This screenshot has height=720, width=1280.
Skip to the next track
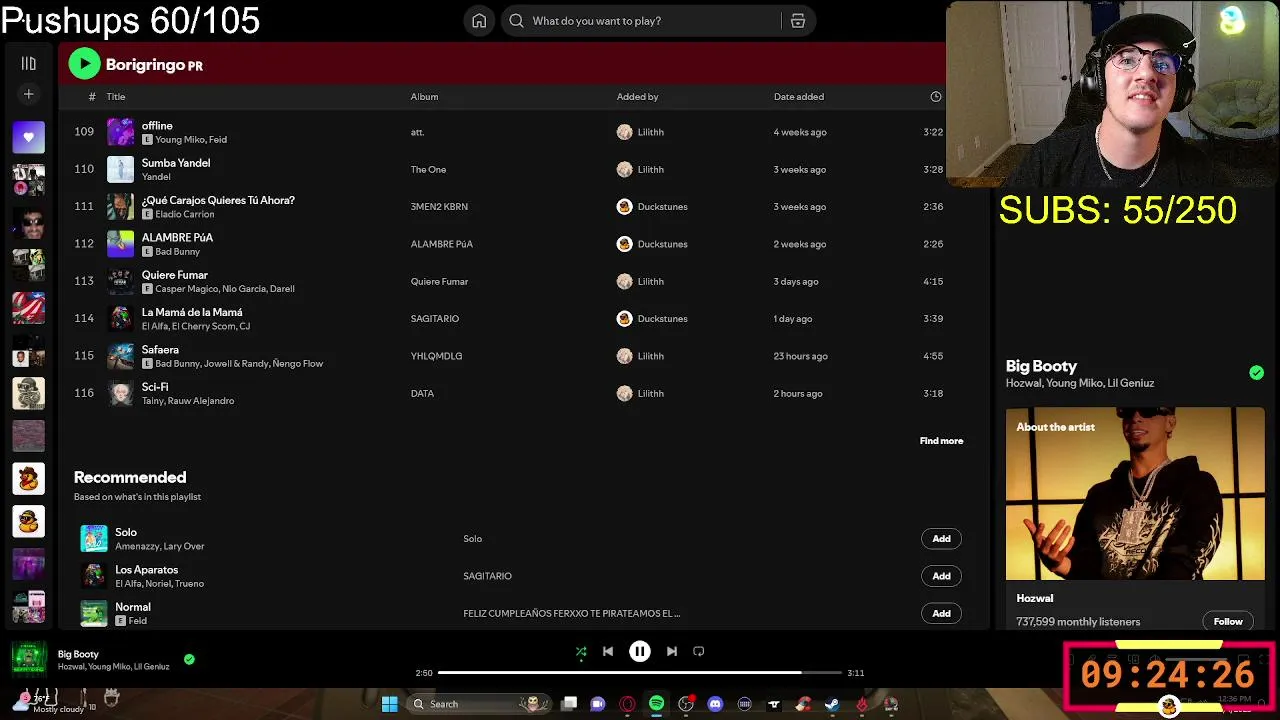(672, 651)
